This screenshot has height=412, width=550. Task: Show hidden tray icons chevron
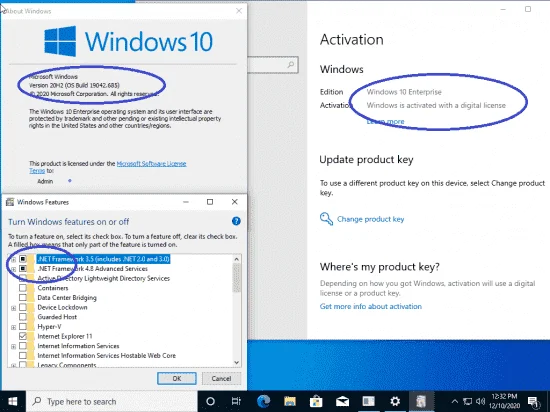tap(455, 401)
